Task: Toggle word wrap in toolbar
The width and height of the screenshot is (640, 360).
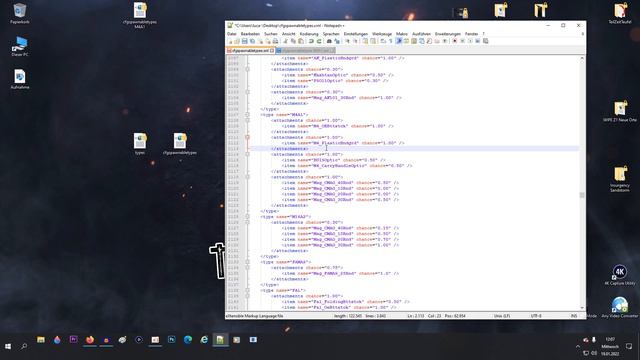Action: 383,41
